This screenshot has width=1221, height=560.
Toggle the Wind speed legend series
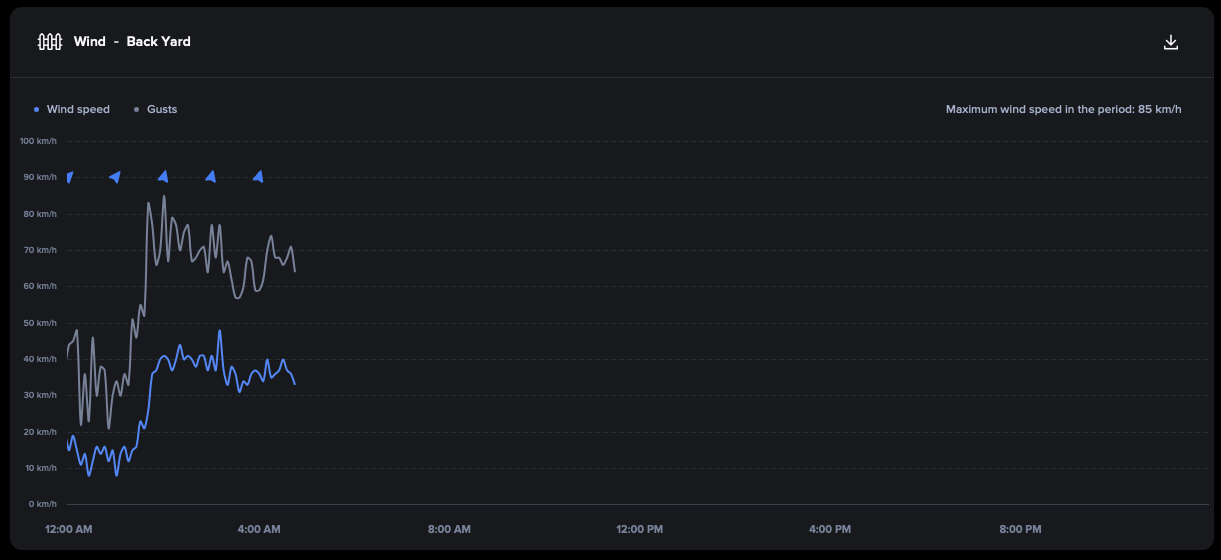(x=72, y=109)
